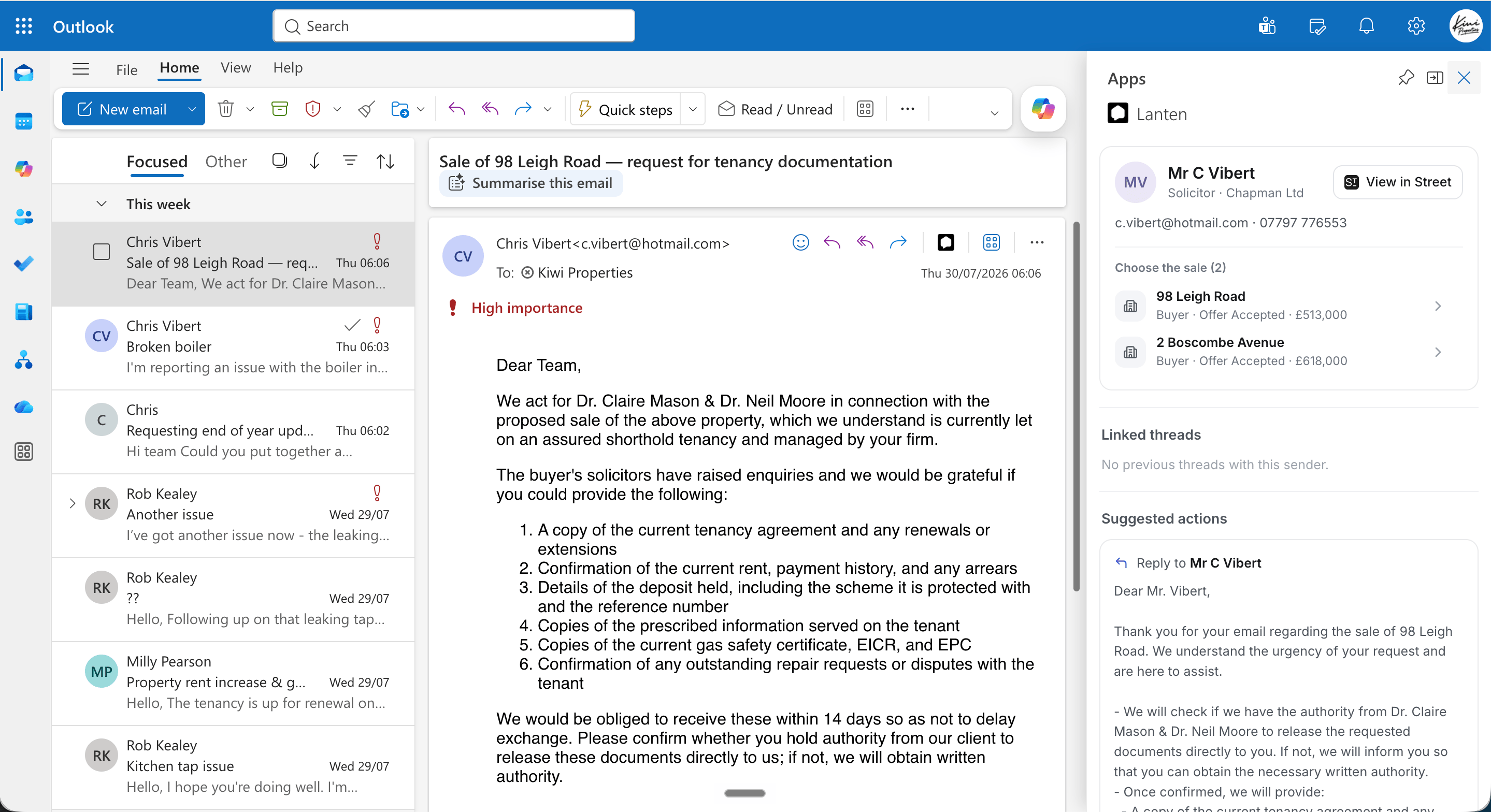Report email with shield icon
The width and height of the screenshot is (1491, 812).
(x=312, y=109)
